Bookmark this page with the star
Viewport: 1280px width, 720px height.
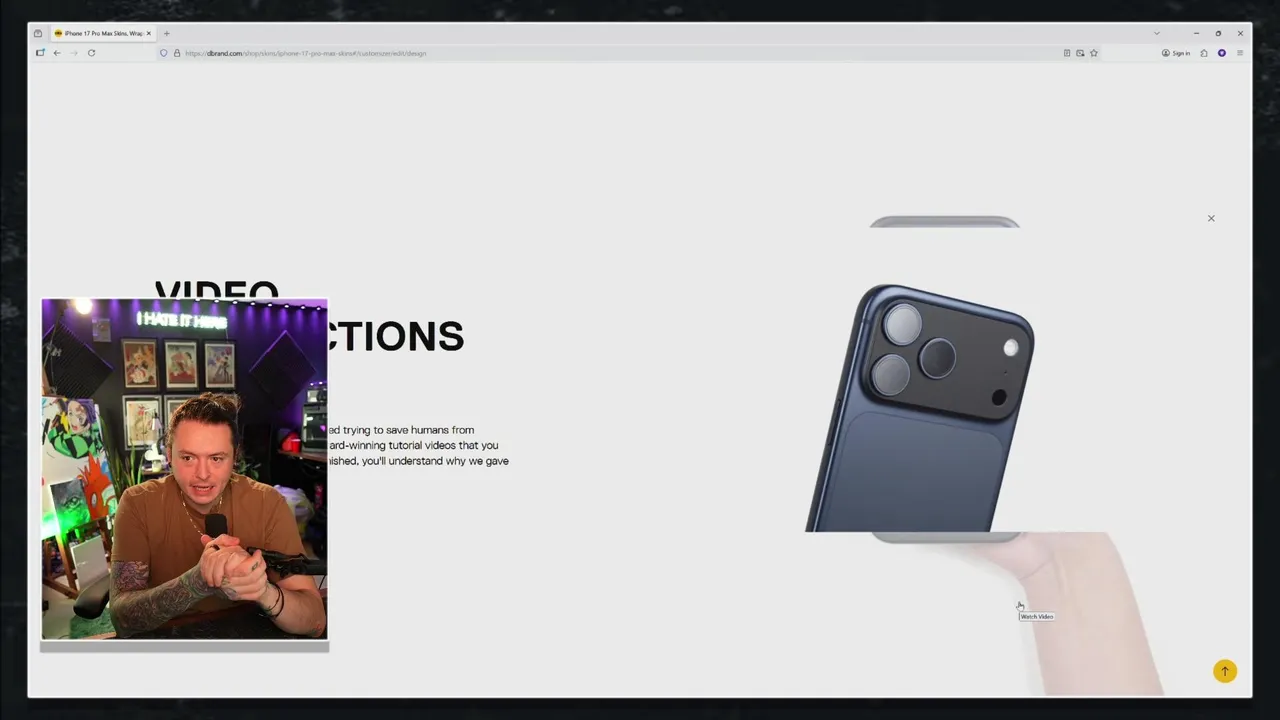(x=1094, y=53)
